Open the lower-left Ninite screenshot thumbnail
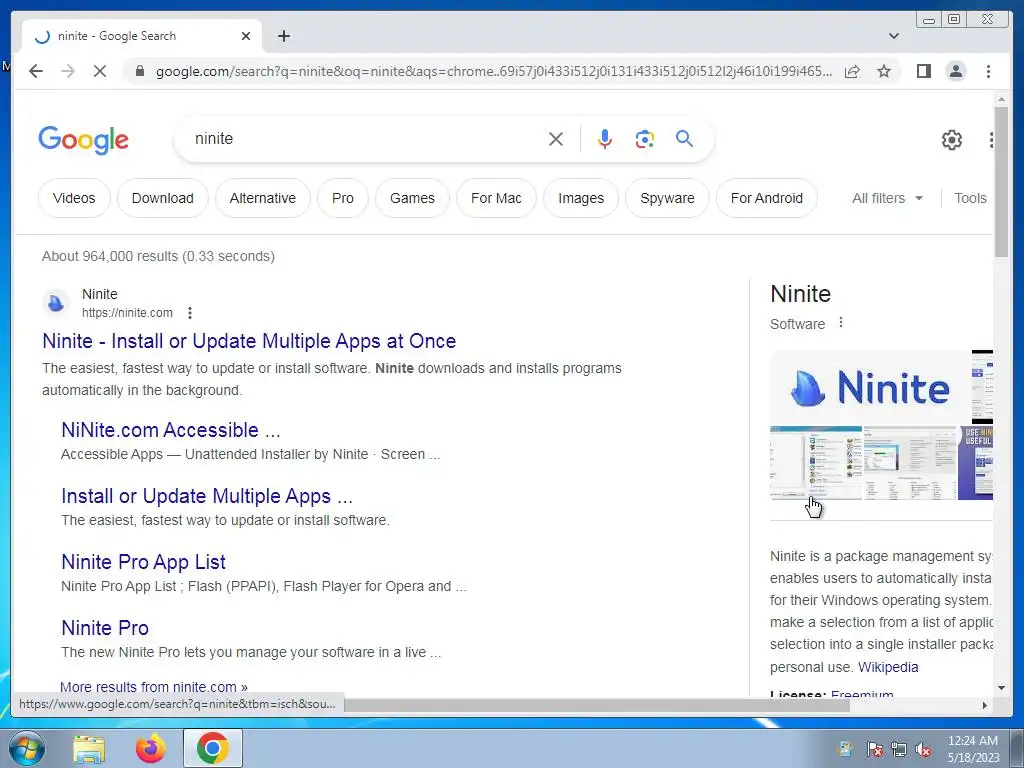Screen dimensions: 1024x768 pyautogui.click(x=816, y=463)
